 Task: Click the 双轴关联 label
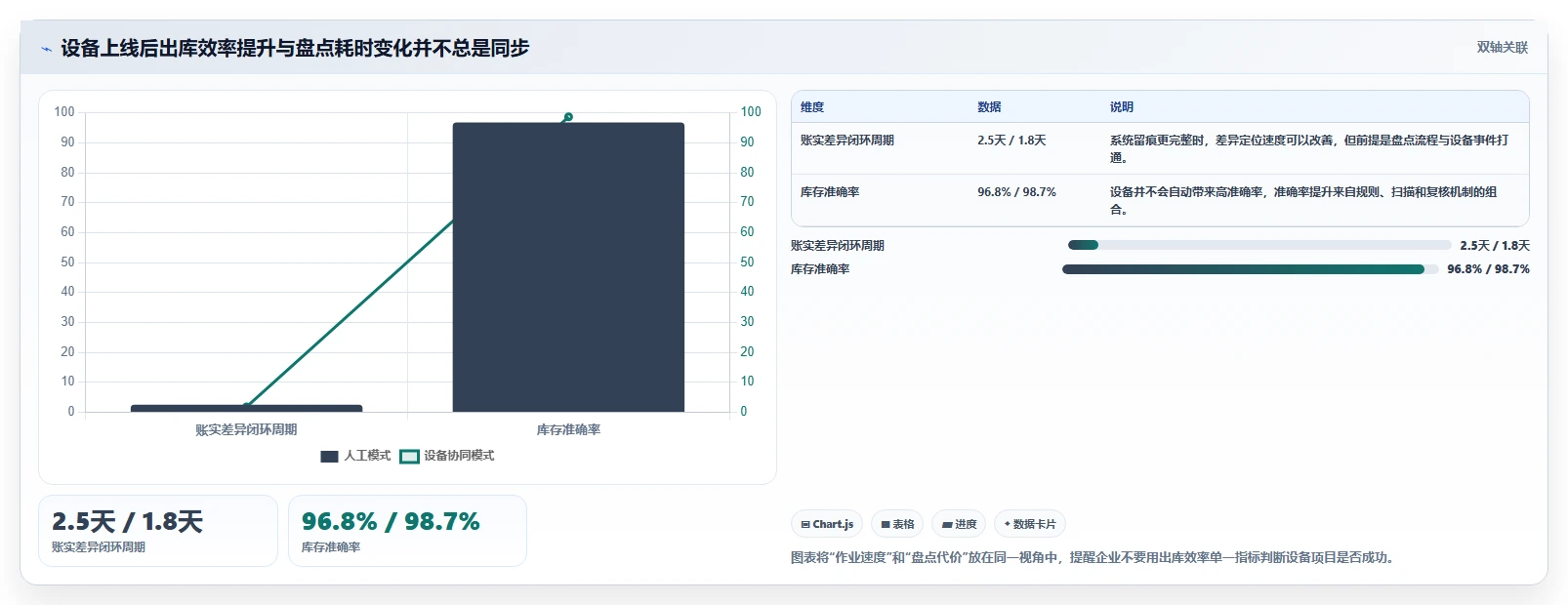click(1502, 47)
